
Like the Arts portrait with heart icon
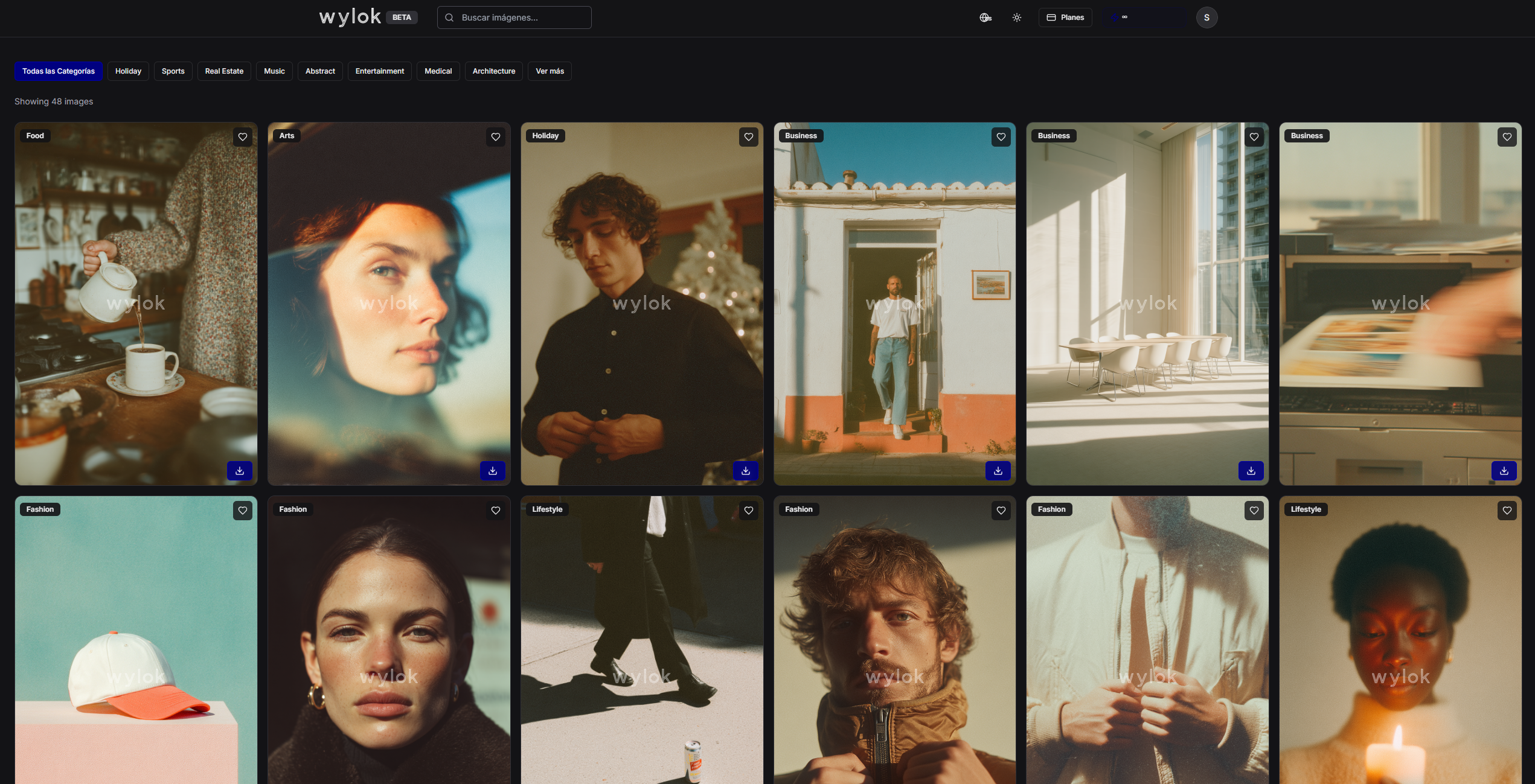tap(496, 137)
